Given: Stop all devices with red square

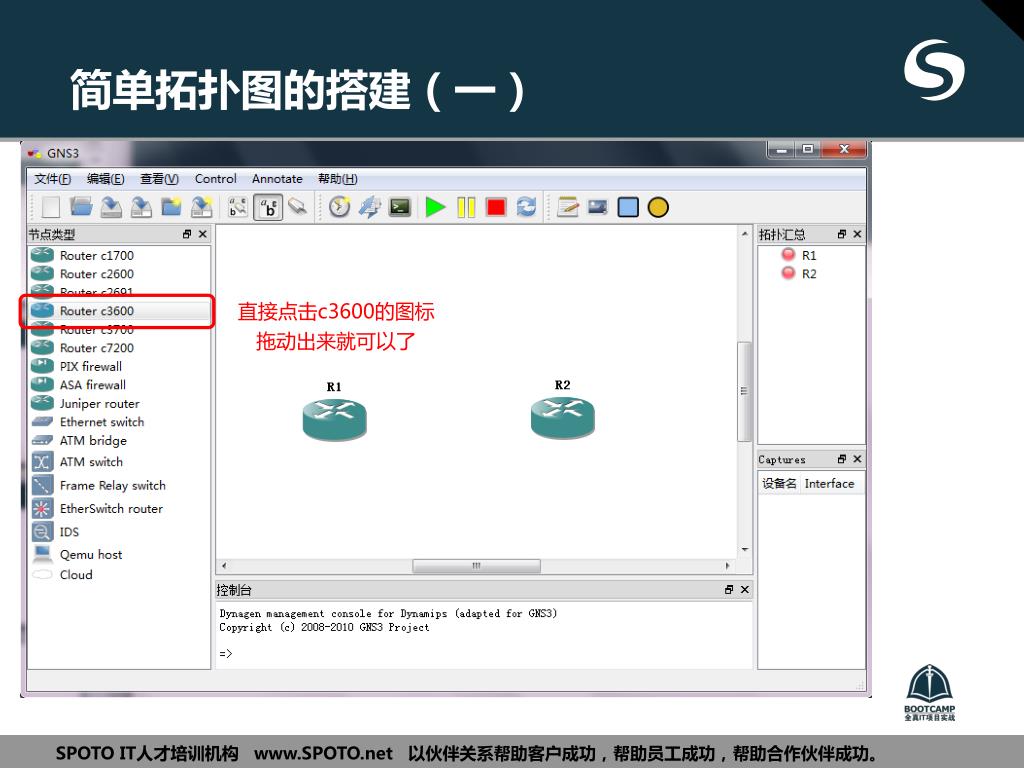Looking at the screenshot, I should 496,208.
